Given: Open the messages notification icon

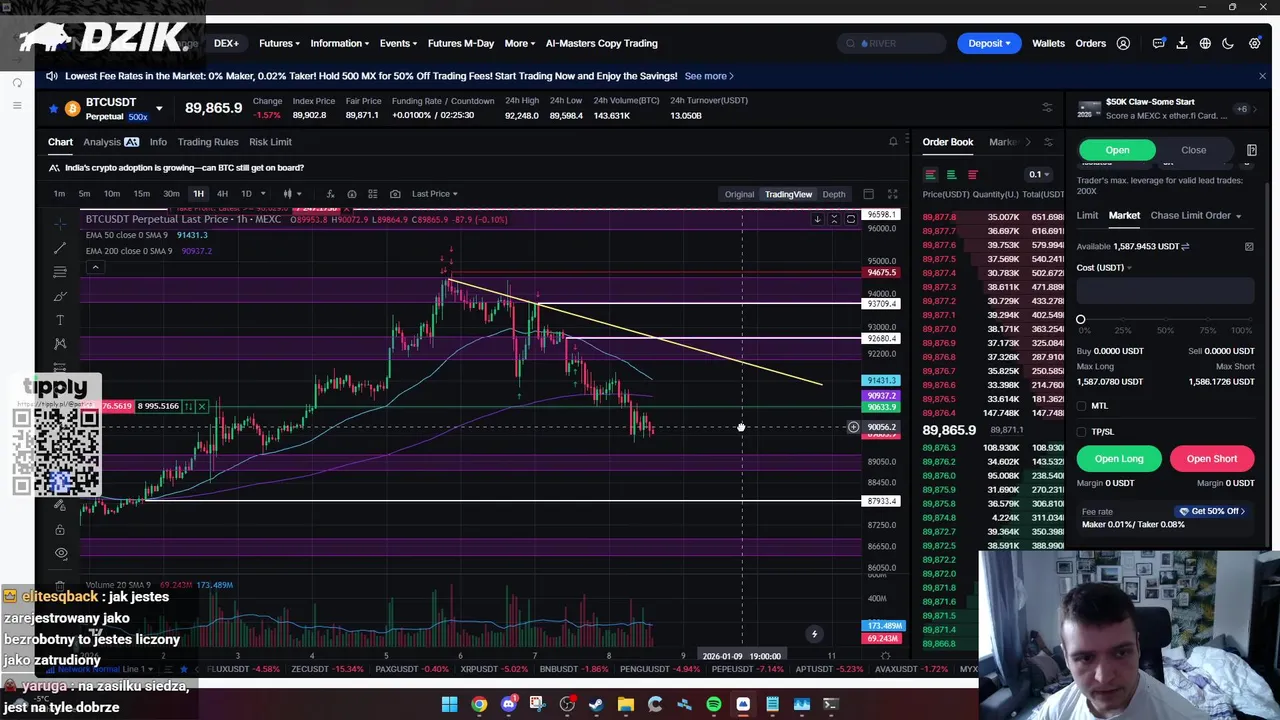Looking at the screenshot, I should 1158,43.
